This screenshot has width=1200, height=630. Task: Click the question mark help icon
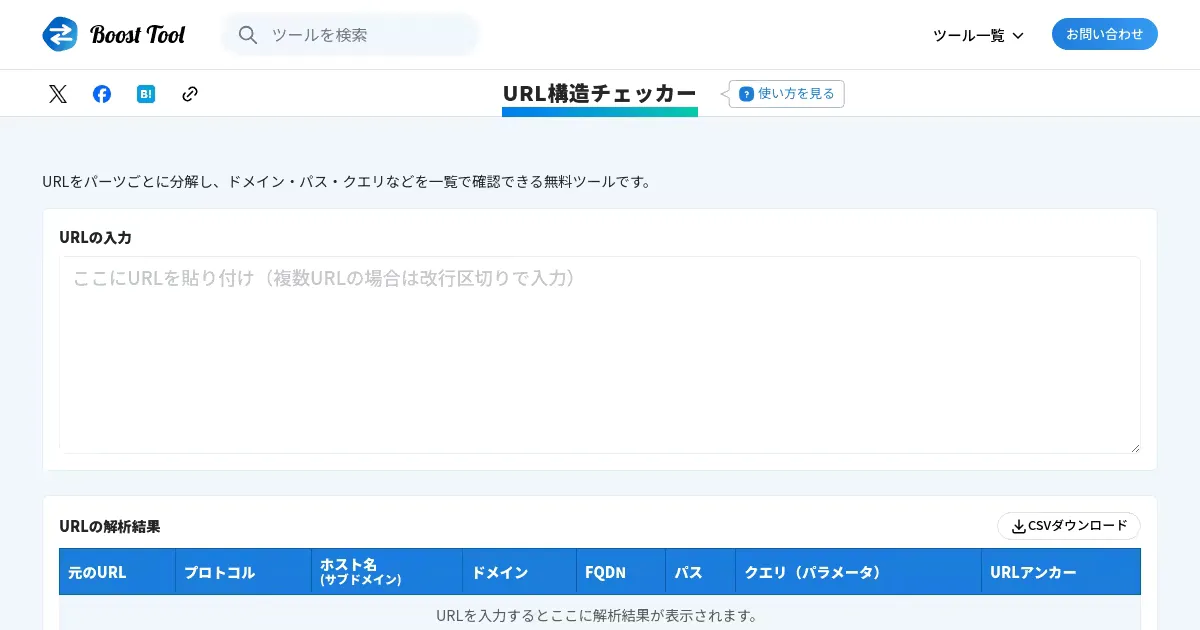point(746,94)
